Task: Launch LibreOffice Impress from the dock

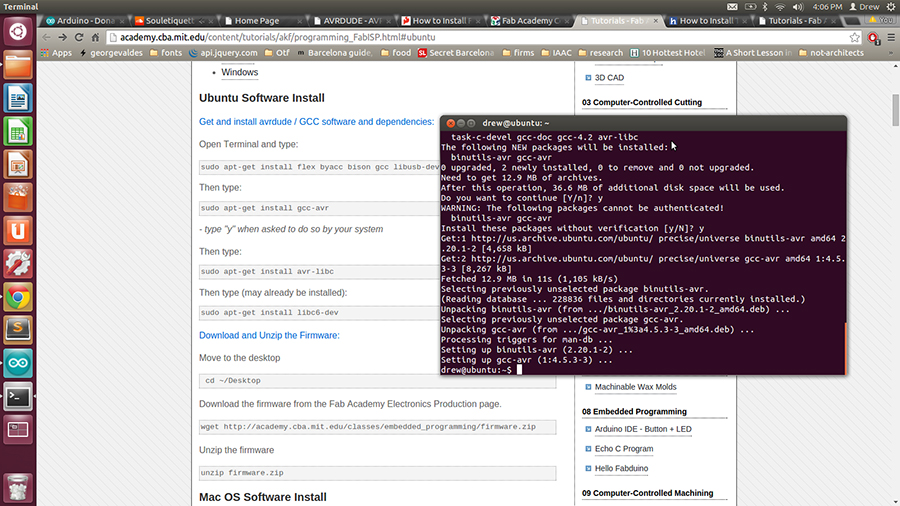Action: pos(18,164)
